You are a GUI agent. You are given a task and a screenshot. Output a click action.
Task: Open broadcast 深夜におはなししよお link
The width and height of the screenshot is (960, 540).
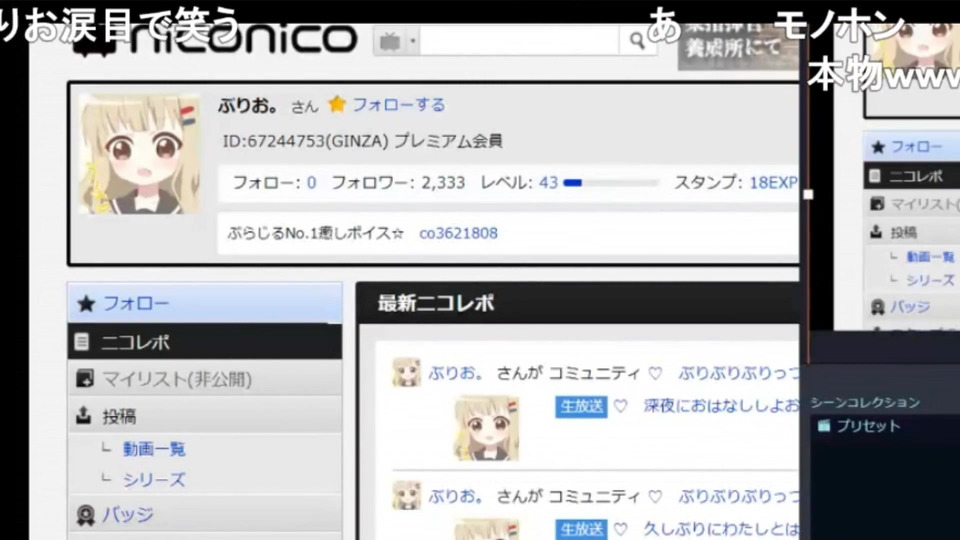click(721, 405)
